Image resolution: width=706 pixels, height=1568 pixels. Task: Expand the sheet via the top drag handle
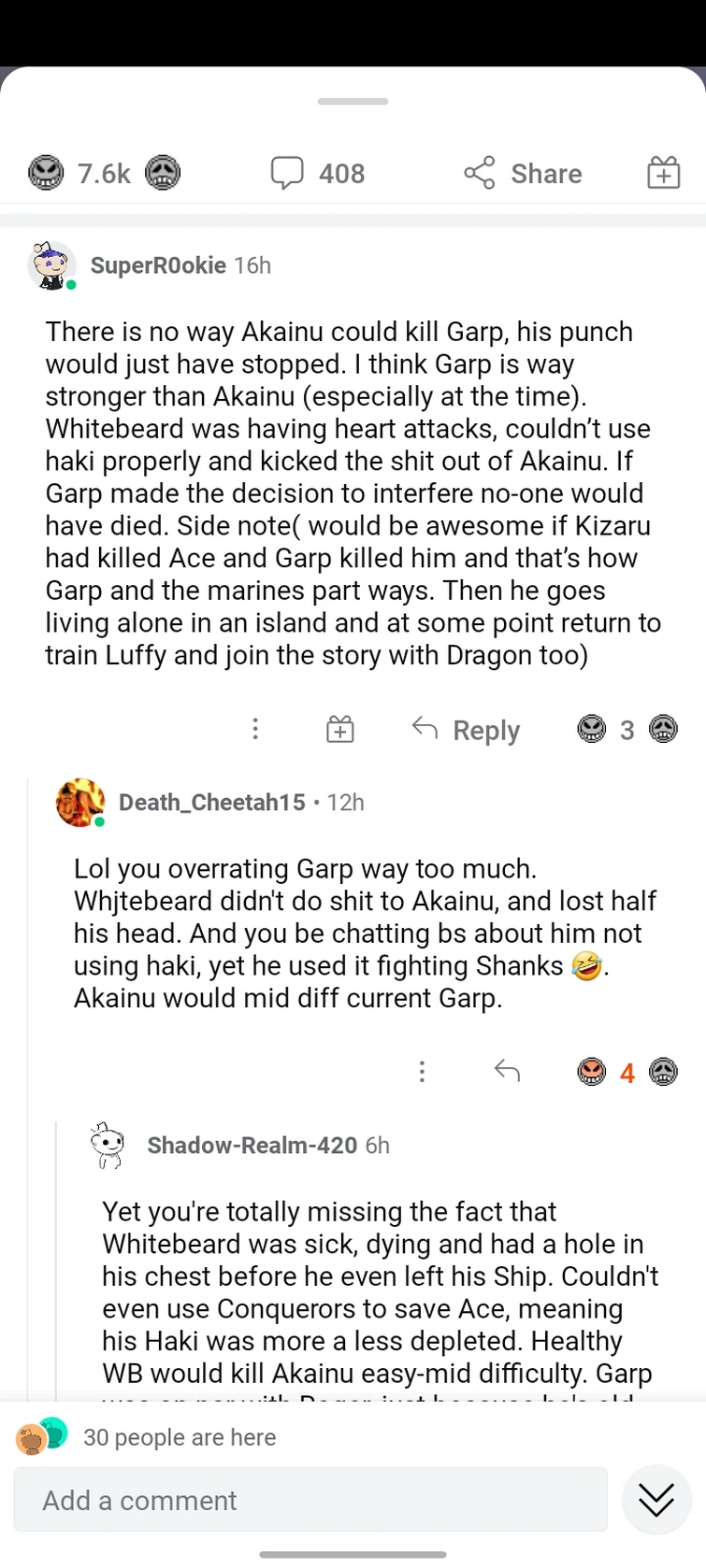tap(353, 102)
